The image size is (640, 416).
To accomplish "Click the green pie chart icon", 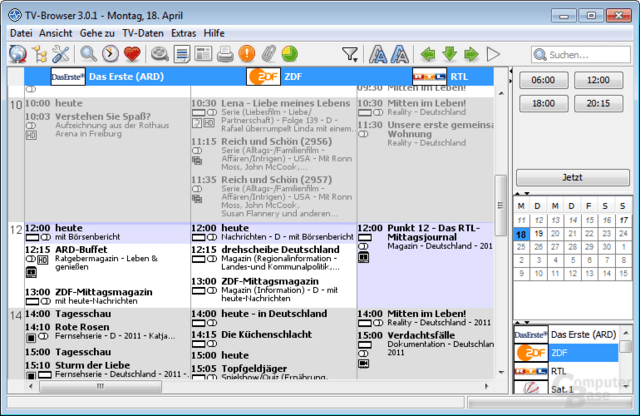I will coord(289,54).
